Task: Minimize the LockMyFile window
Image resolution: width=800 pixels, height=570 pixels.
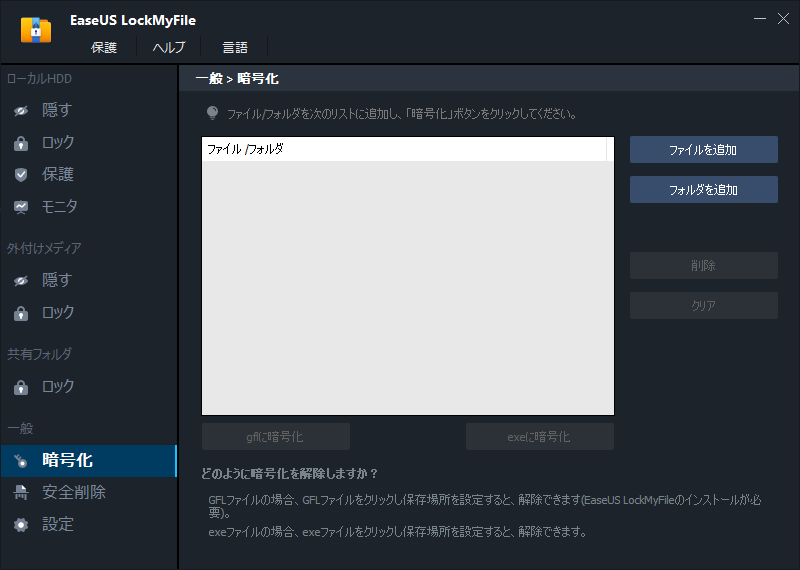Action: coord(760,19)
